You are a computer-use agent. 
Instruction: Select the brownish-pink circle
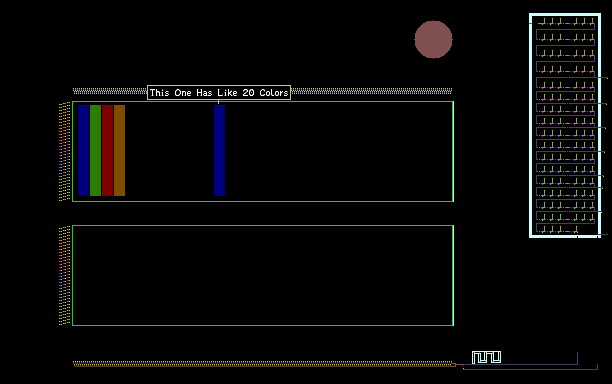tap(433, 39)
